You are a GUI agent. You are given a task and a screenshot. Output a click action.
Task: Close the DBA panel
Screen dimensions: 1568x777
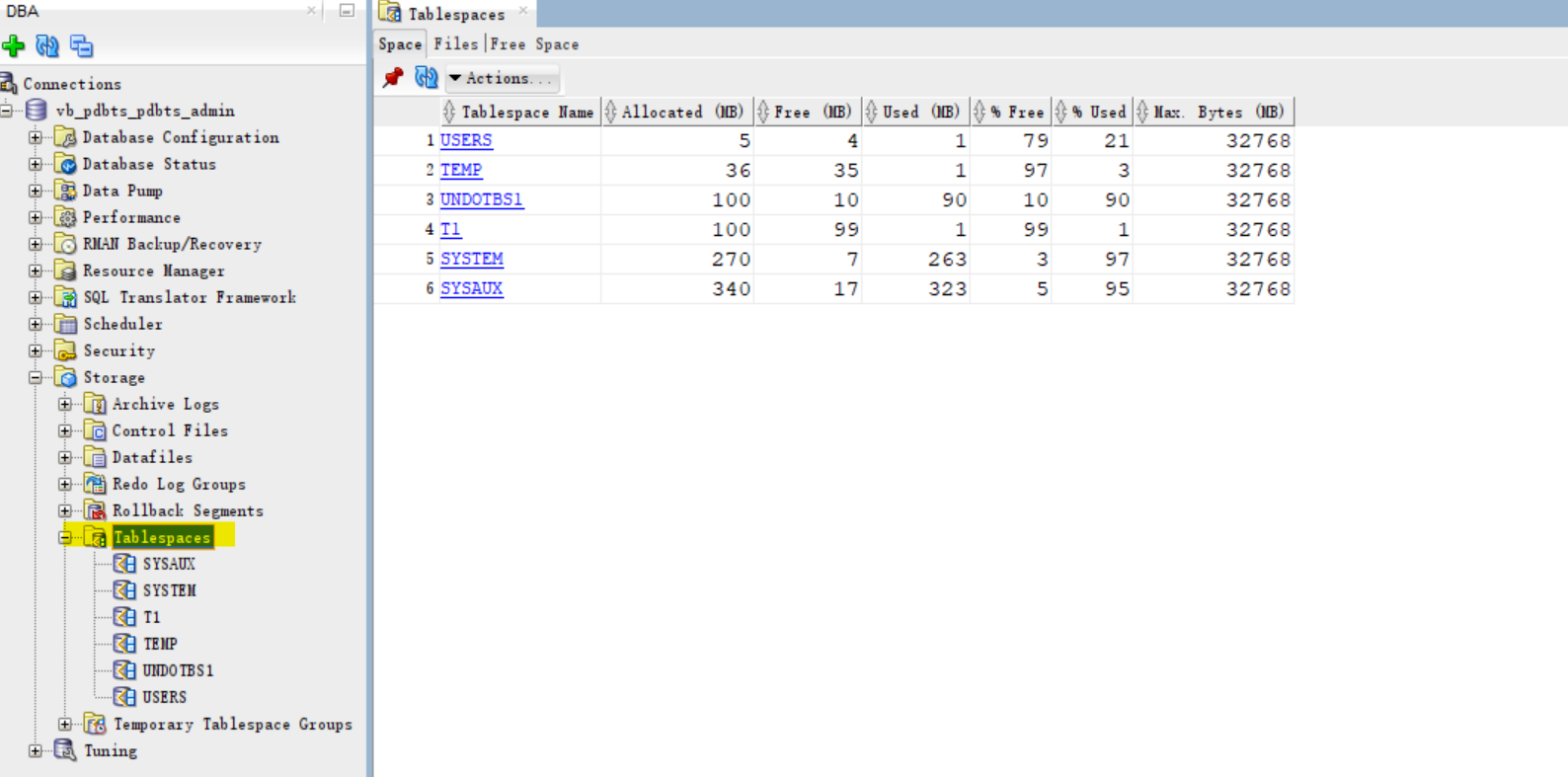[x=311, y=11]
